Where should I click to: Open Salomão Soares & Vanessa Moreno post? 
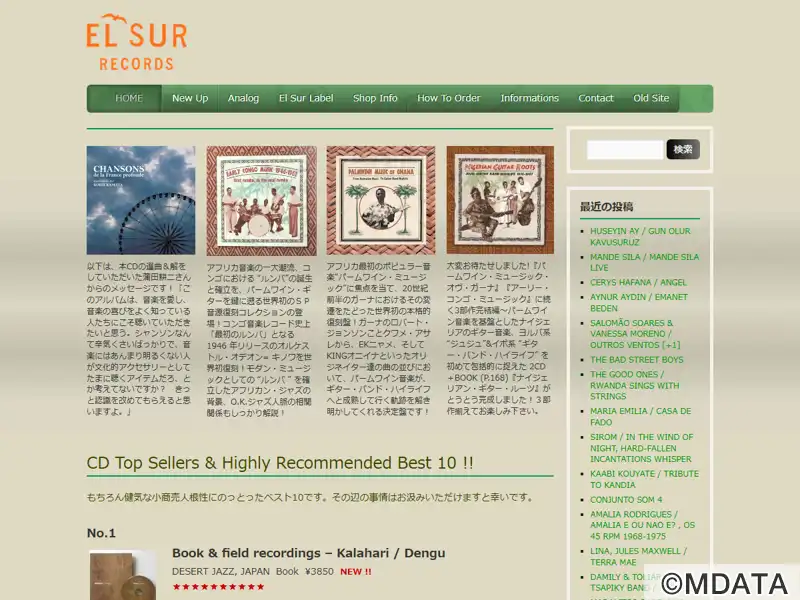pos(635,334)
